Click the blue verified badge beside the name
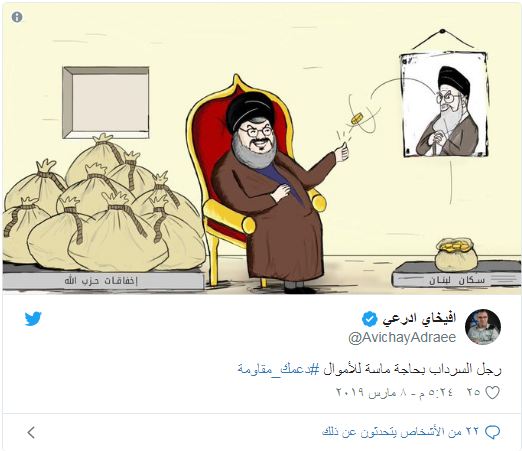522x451 pixels. click(370, 319)
